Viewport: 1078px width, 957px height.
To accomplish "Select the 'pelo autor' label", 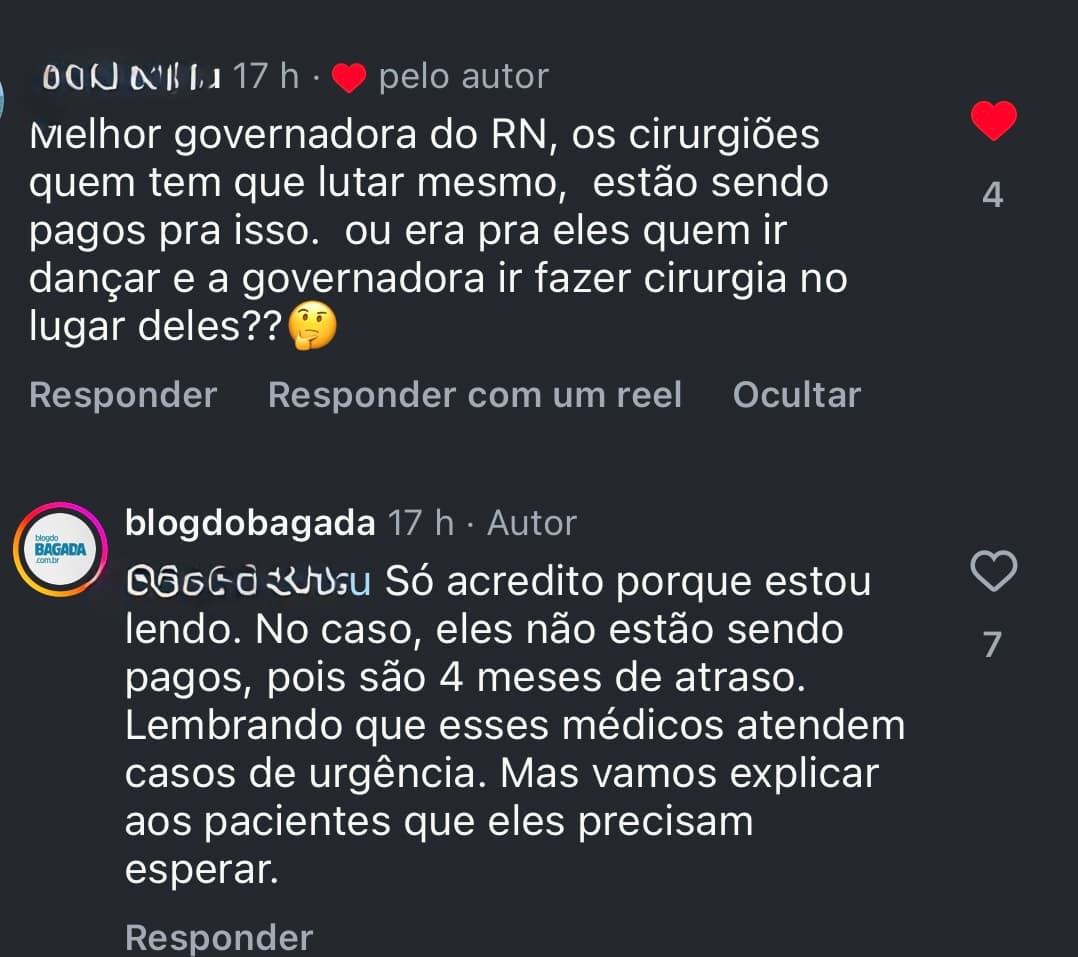I will (462, 75).
